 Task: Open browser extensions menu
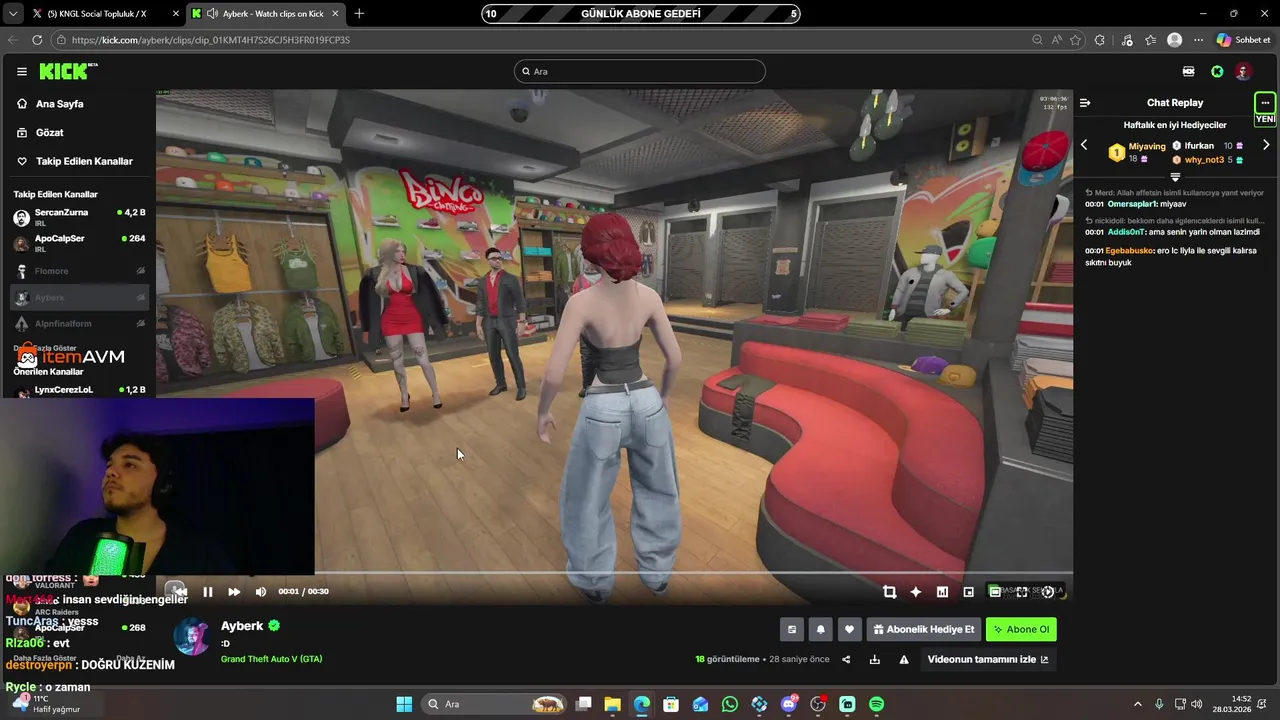point(1100,40)
